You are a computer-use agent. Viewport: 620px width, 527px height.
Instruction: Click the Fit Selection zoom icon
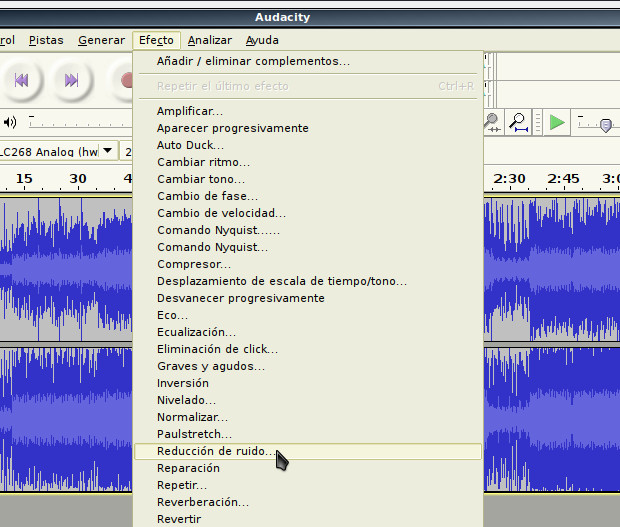[x=493, y=122]
